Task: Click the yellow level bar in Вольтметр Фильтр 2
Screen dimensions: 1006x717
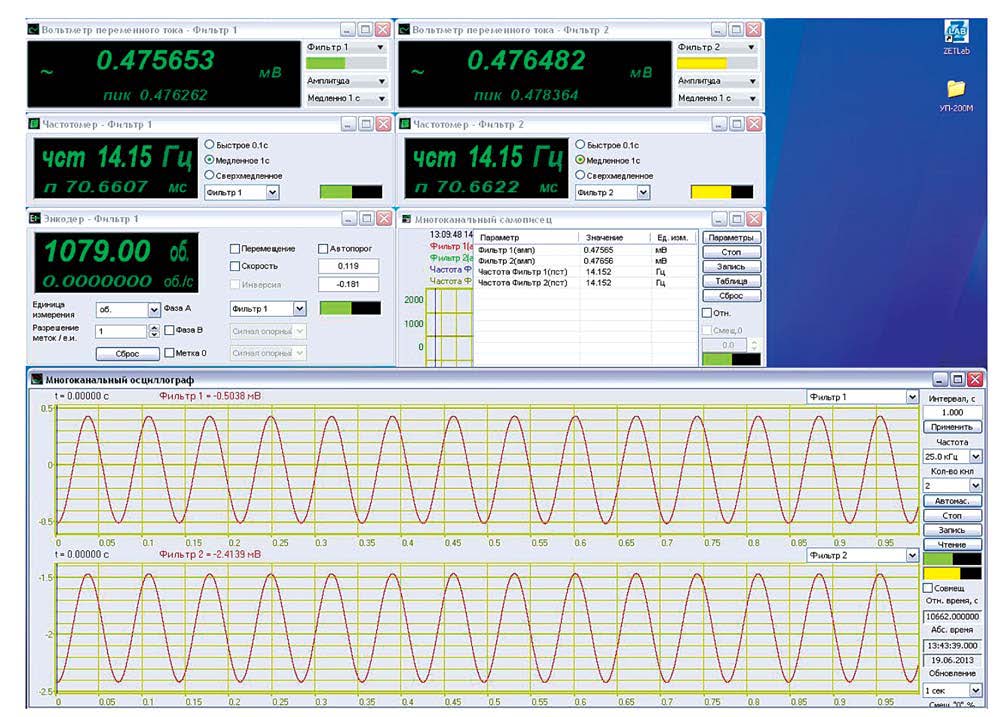Action: pos(717,63)
